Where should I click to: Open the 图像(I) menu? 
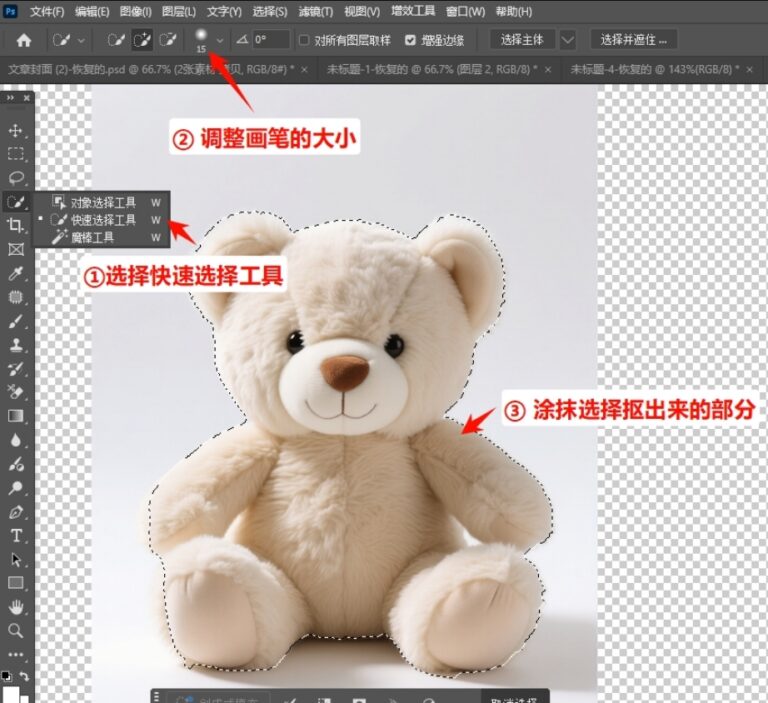point(136,11)
